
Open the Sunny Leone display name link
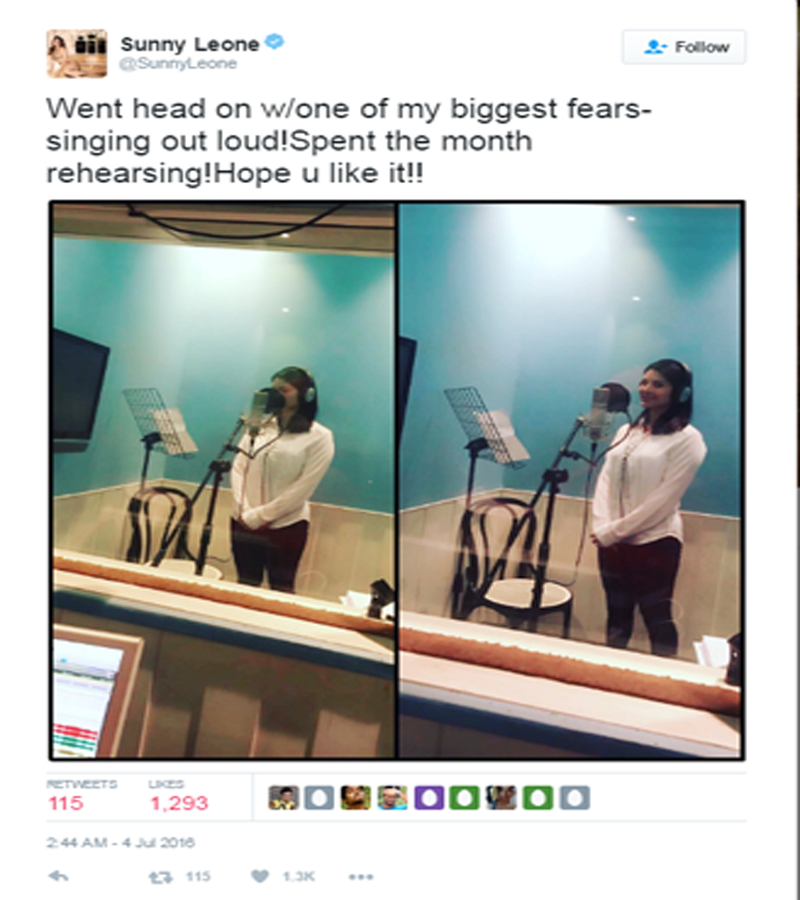tap(190, 44)
